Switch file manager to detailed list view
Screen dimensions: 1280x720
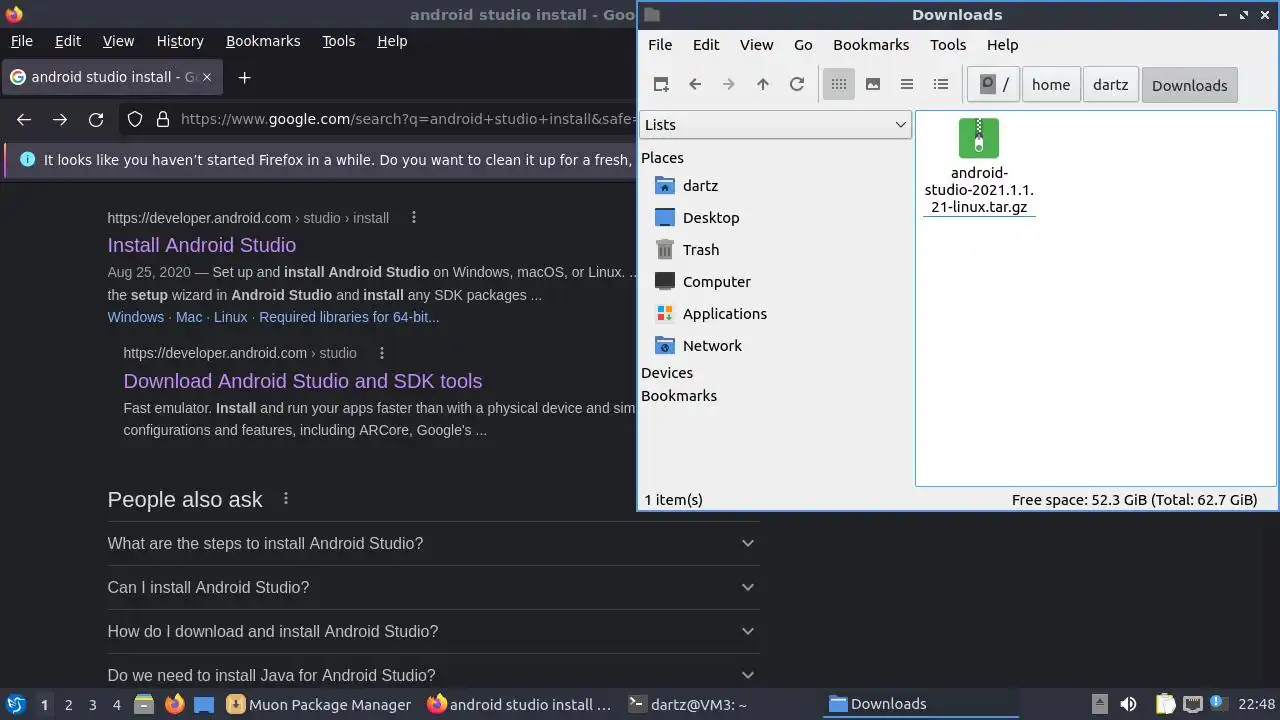click(941, 85)
